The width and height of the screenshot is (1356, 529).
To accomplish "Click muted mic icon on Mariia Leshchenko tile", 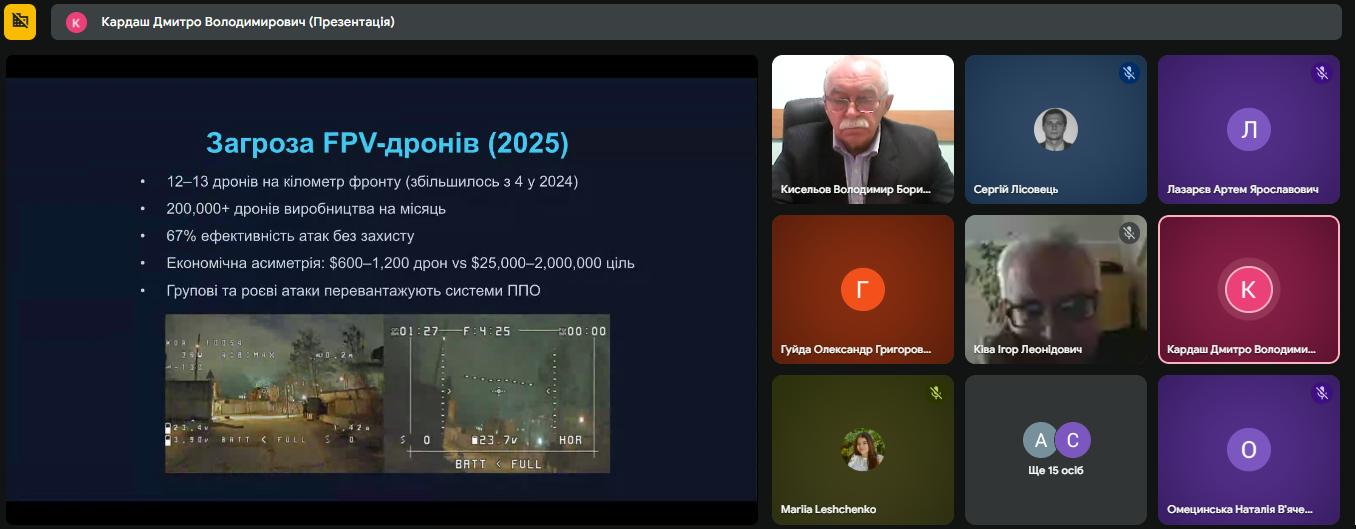I will pyautogui.click(x=935, y=393).
